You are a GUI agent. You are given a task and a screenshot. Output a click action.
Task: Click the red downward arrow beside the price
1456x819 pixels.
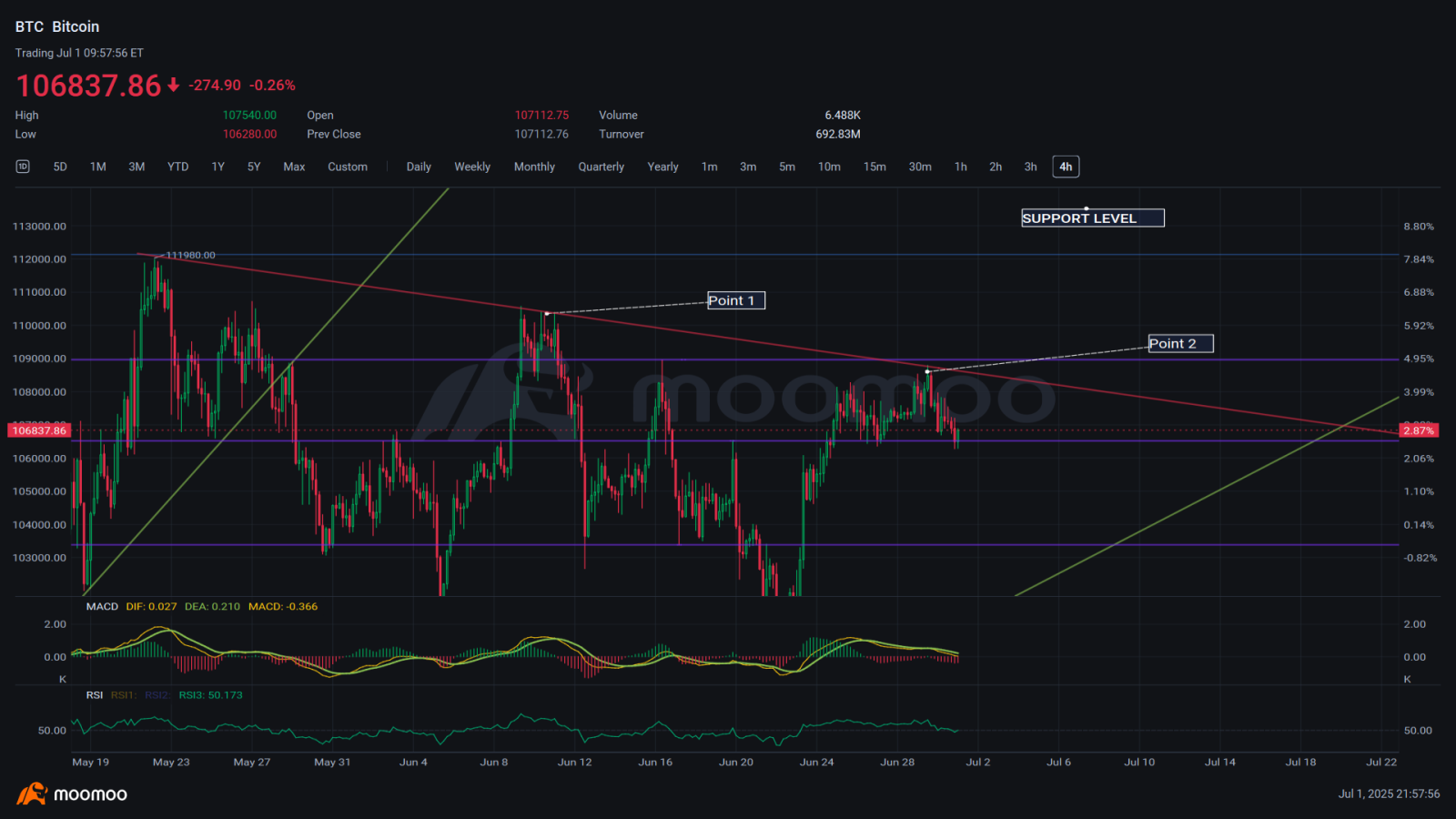click(x=172, y=85)
